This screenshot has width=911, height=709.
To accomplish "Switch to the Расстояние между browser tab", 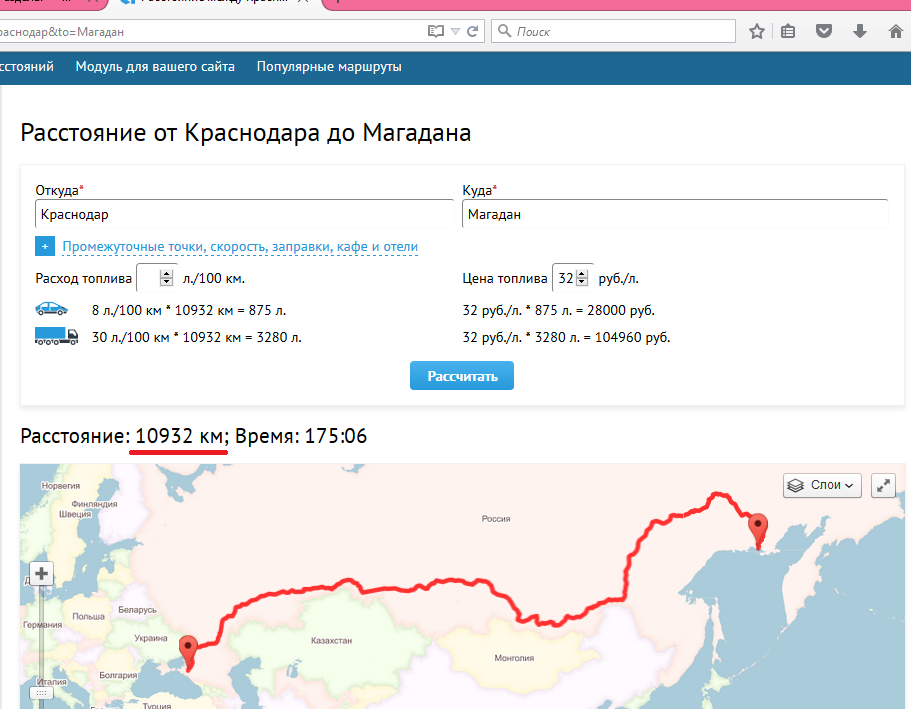I will (210, 3).
